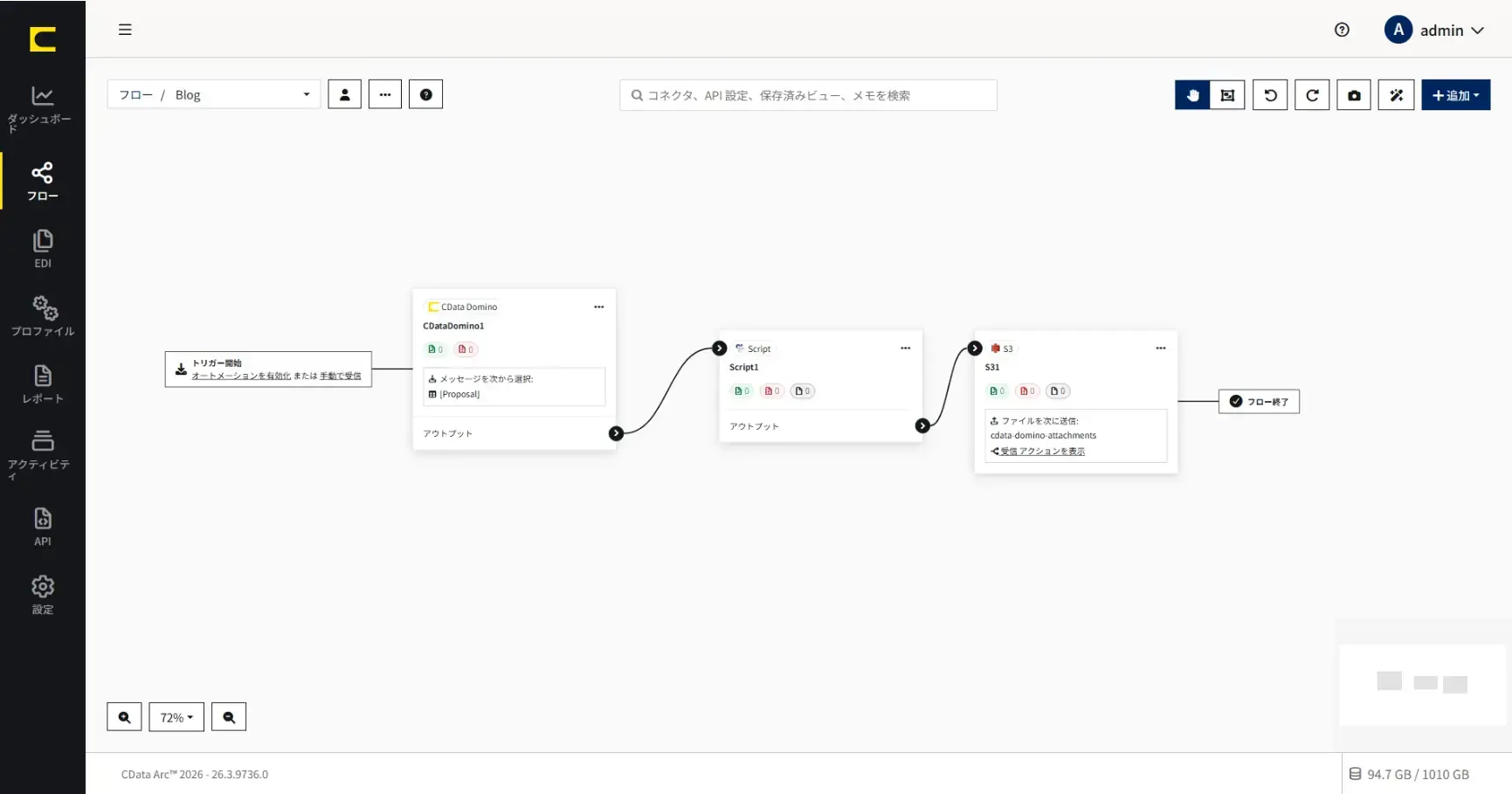Switch to the selection box mode
Screen dimensions: 1512x794
[1227, 95]
